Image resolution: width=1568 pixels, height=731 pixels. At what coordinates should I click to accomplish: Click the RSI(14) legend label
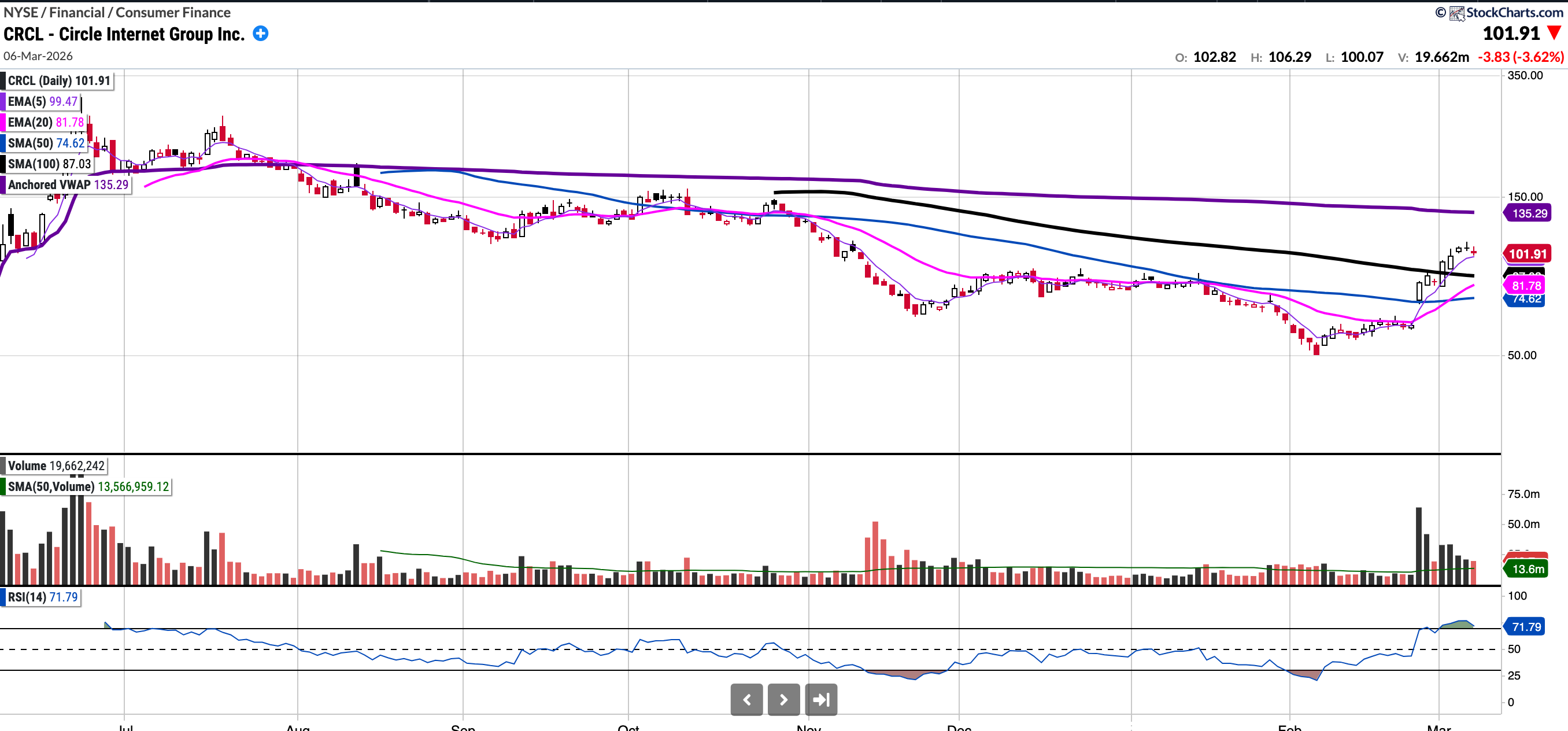[42, 596]
